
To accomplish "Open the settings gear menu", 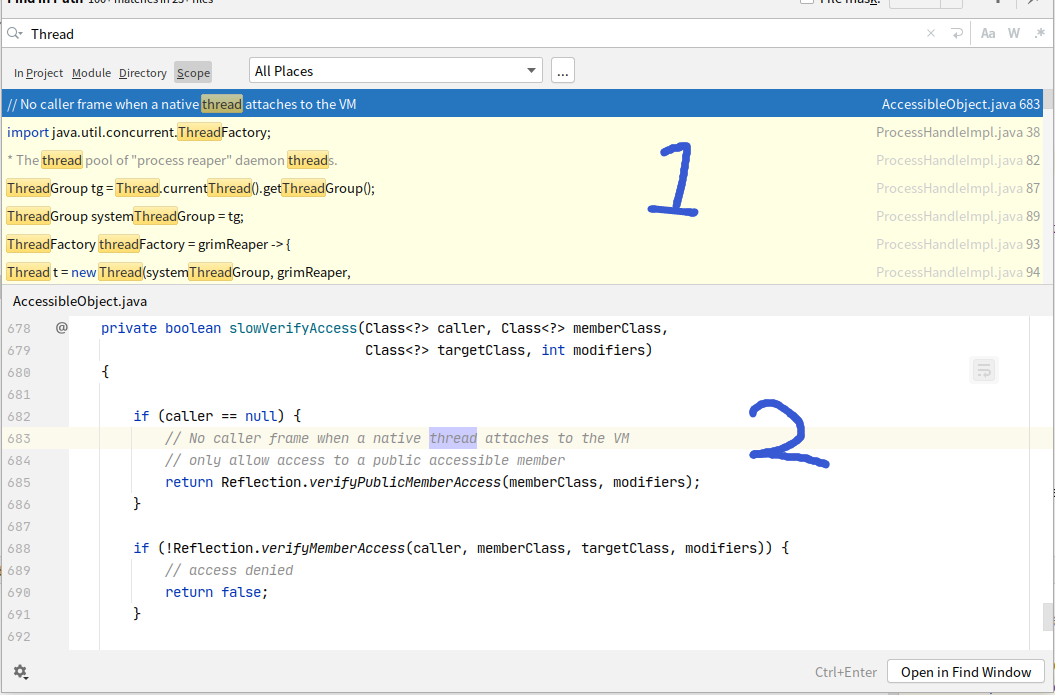I will click(x=20, y=671).
